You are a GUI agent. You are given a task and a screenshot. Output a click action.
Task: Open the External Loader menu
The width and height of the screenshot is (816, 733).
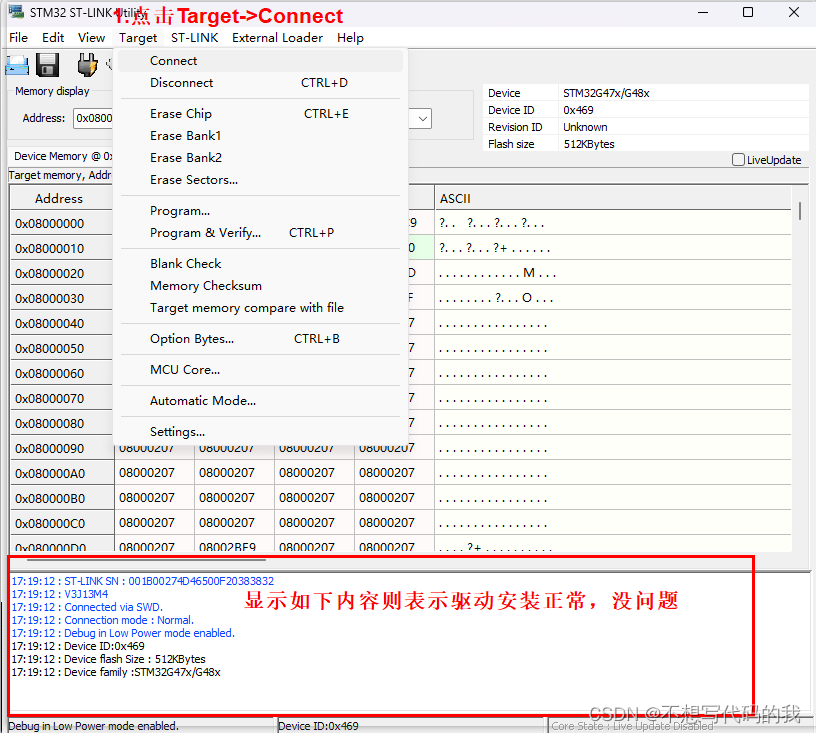pos(277,38)
